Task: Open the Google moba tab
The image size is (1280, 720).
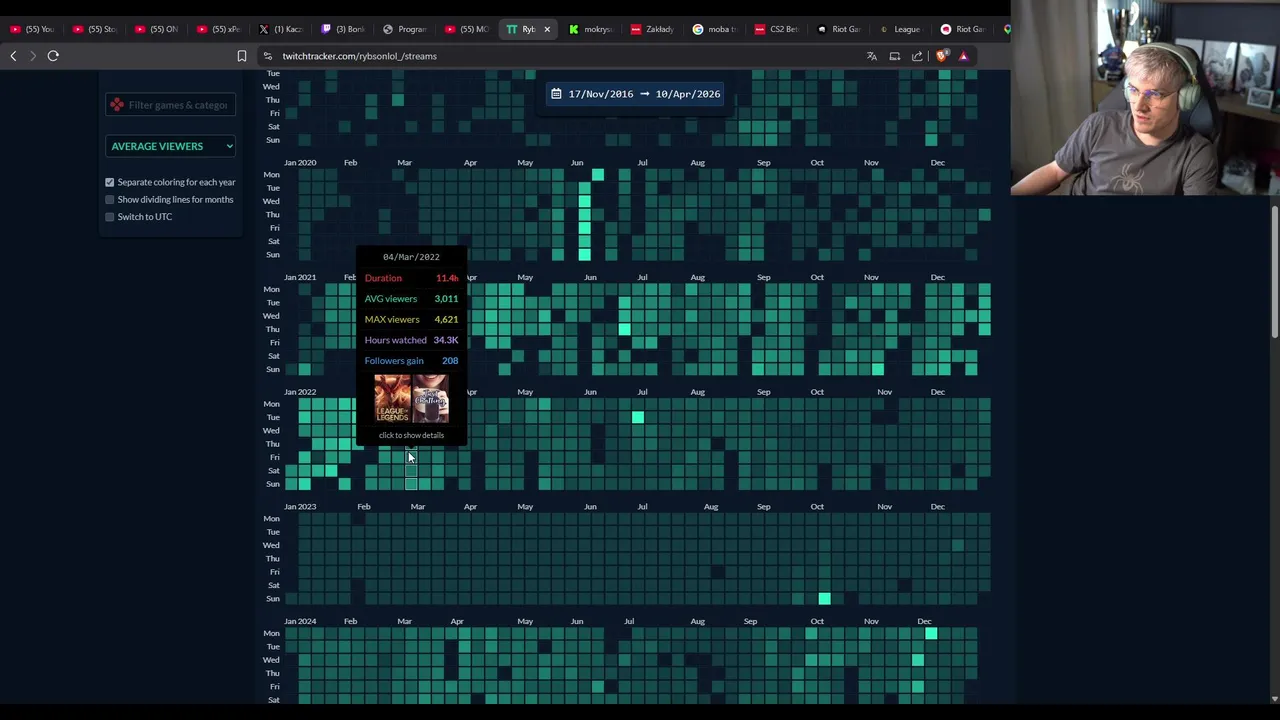Action: tap(716, 29)
